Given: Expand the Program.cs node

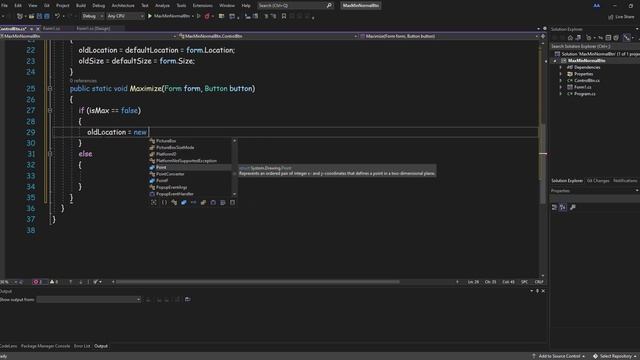Looking at the screenshot, I should pyautogui.click(x=560, y=93).
